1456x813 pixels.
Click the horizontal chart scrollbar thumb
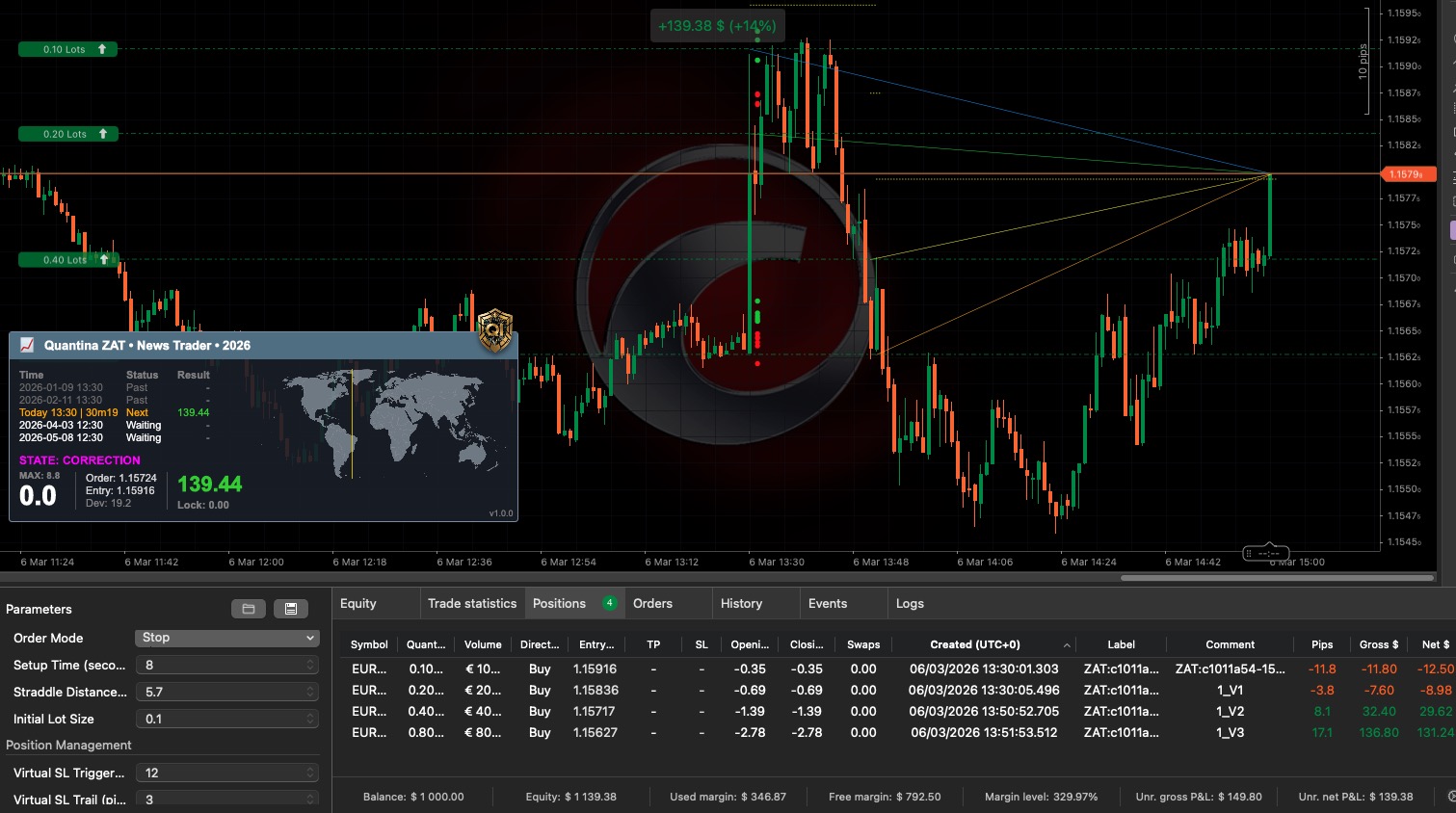pos(1276,578)
